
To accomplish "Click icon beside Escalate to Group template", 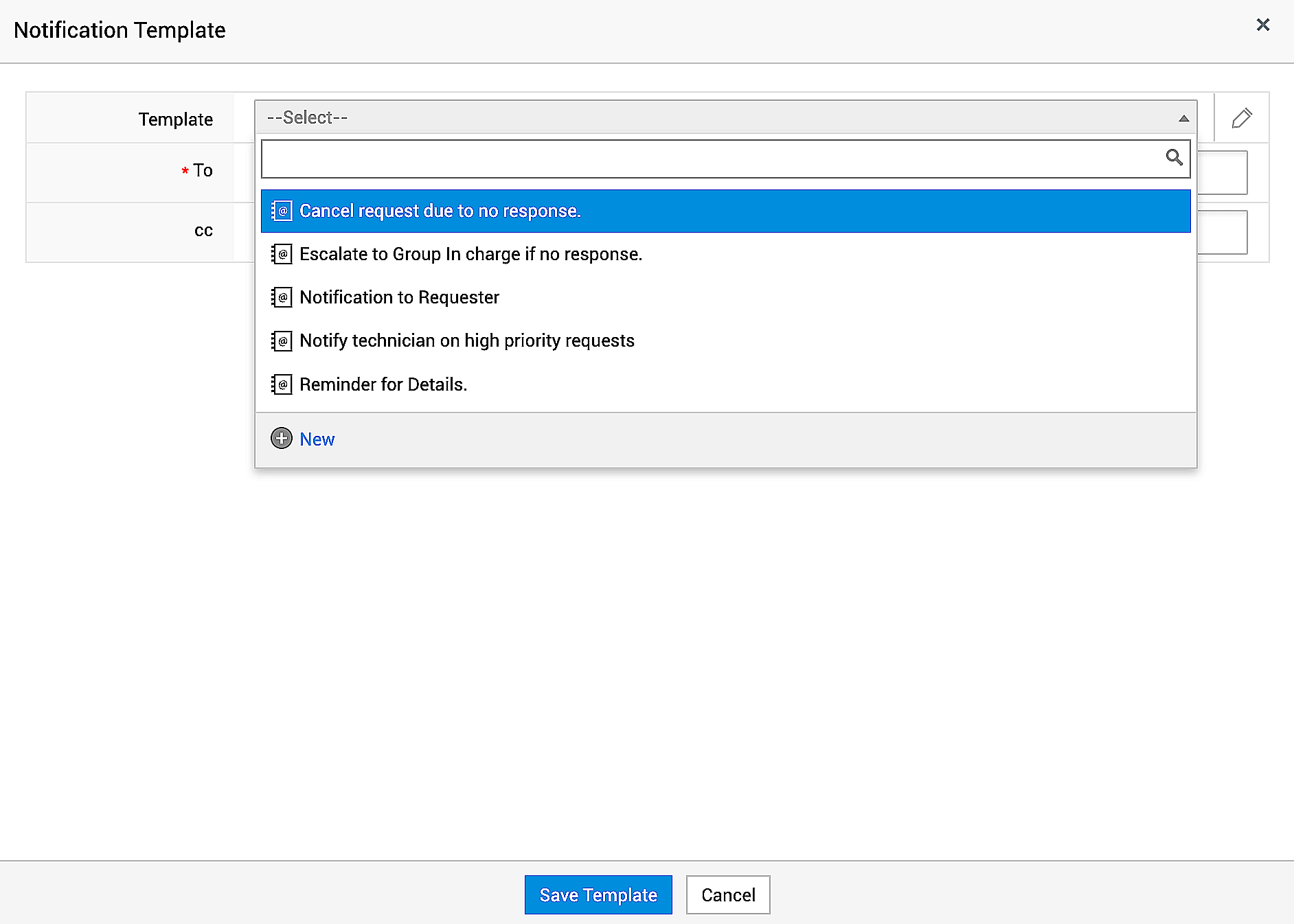I will click(x=282, y=254).
